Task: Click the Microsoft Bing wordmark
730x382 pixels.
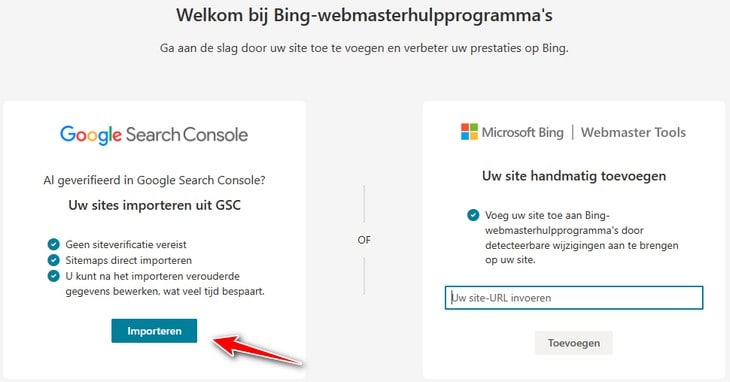Action: click(x=522, y=132)
